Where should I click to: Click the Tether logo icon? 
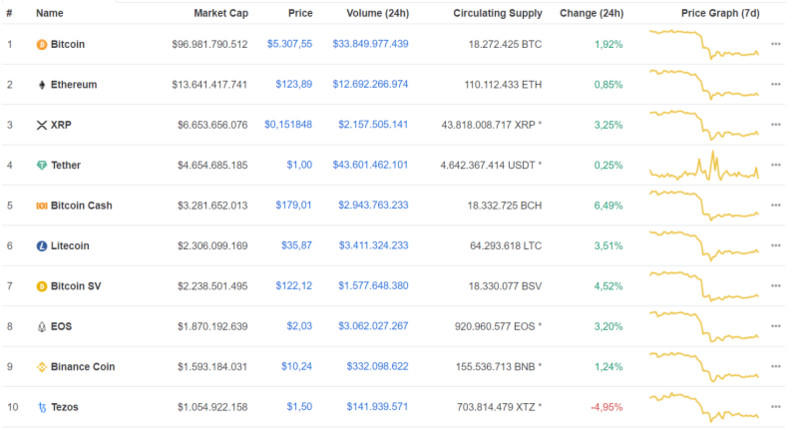(42, 165)
